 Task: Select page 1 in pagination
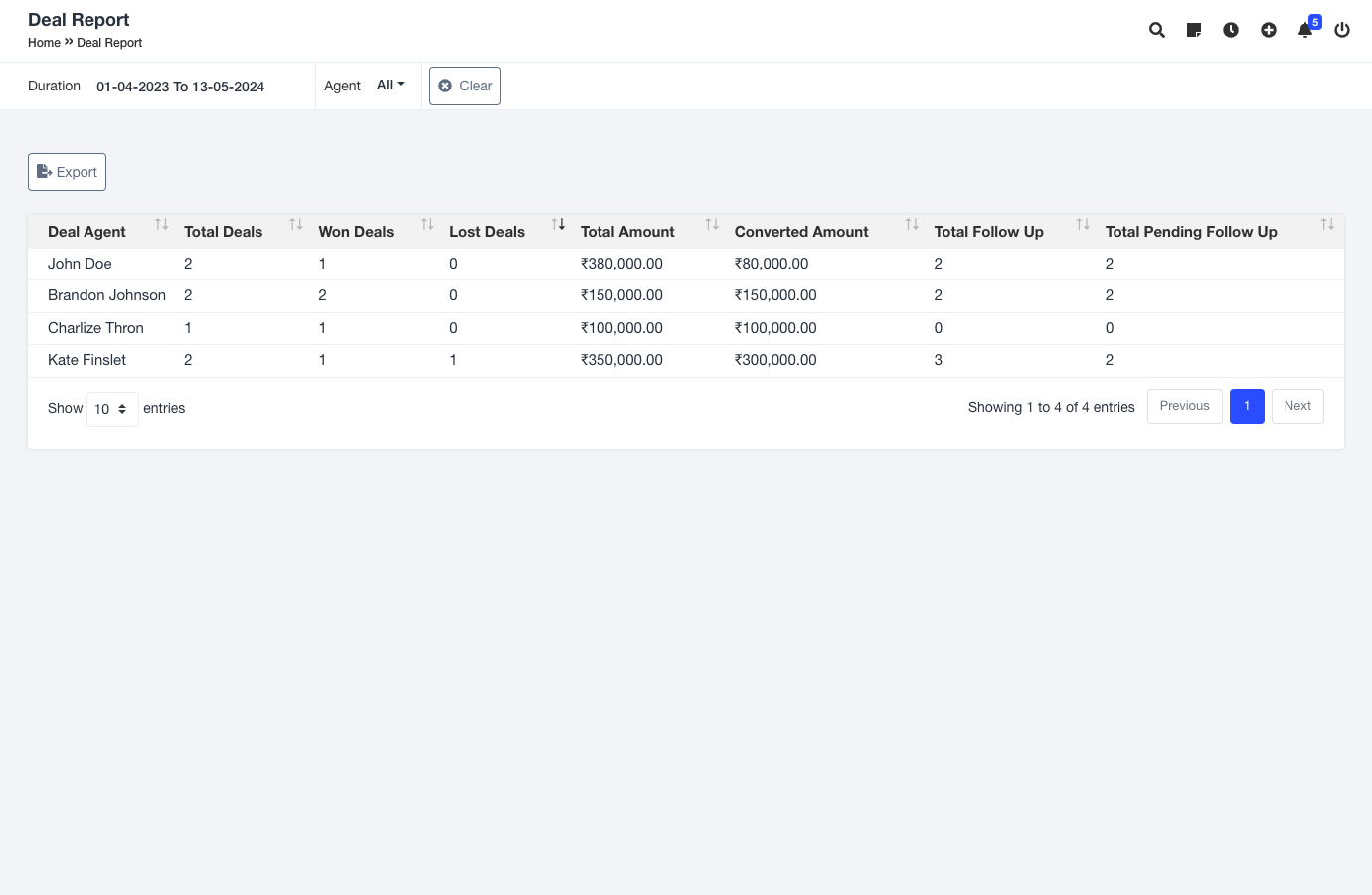(1247, 406)
